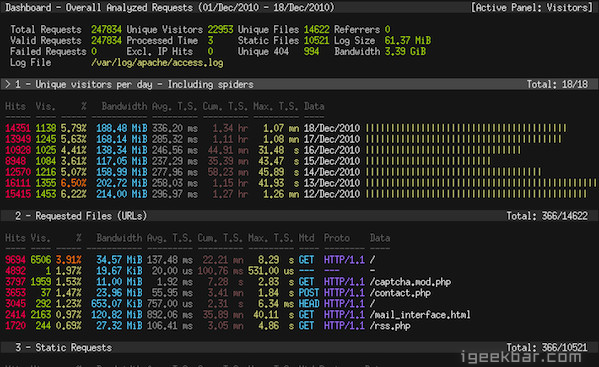
Task: Click the highlighted 3.91% percentage
Action: point(68,260)
